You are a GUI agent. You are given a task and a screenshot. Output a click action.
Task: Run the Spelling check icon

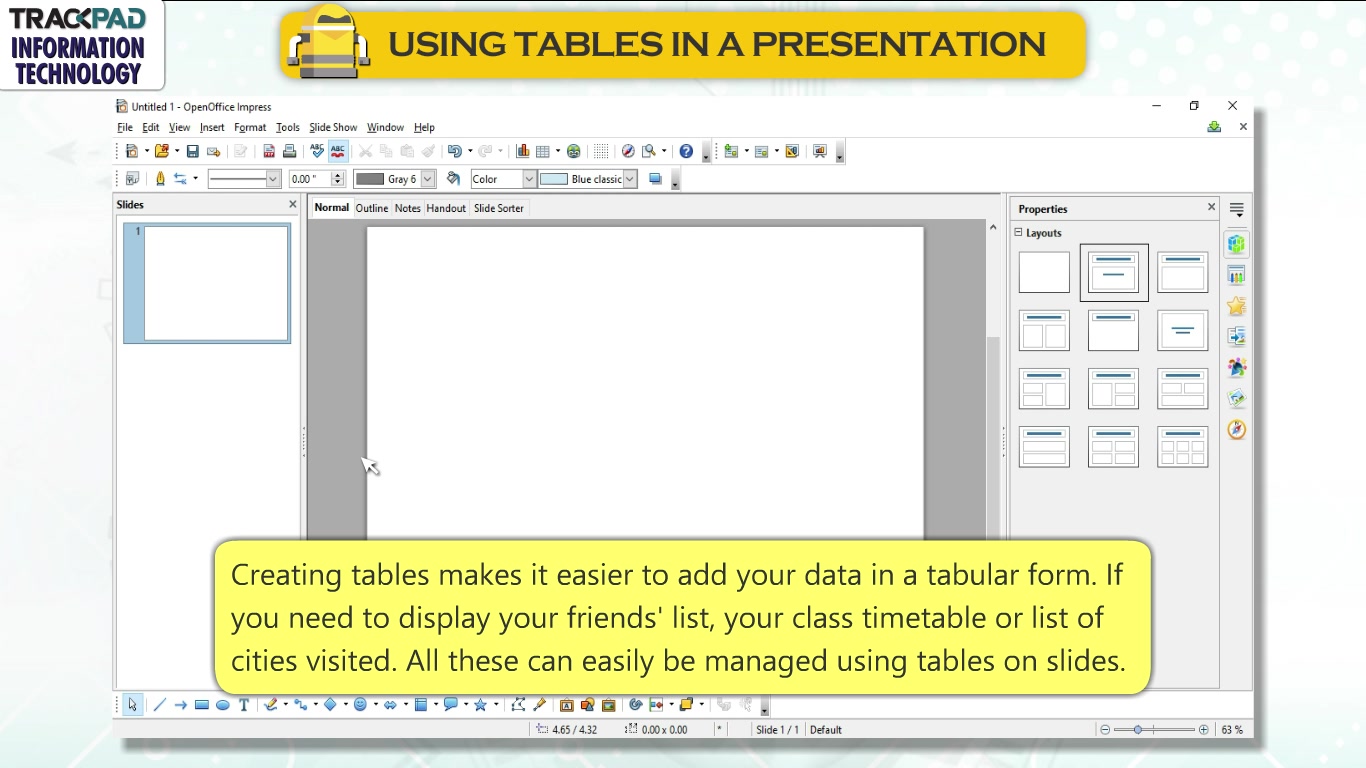click(317, 152)
